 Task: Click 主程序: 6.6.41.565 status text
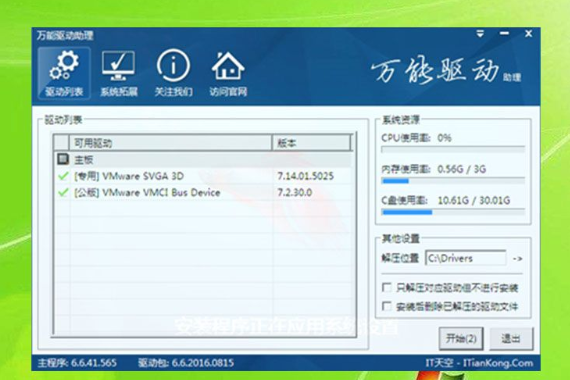pyautogui.click(x=77, y=363)
